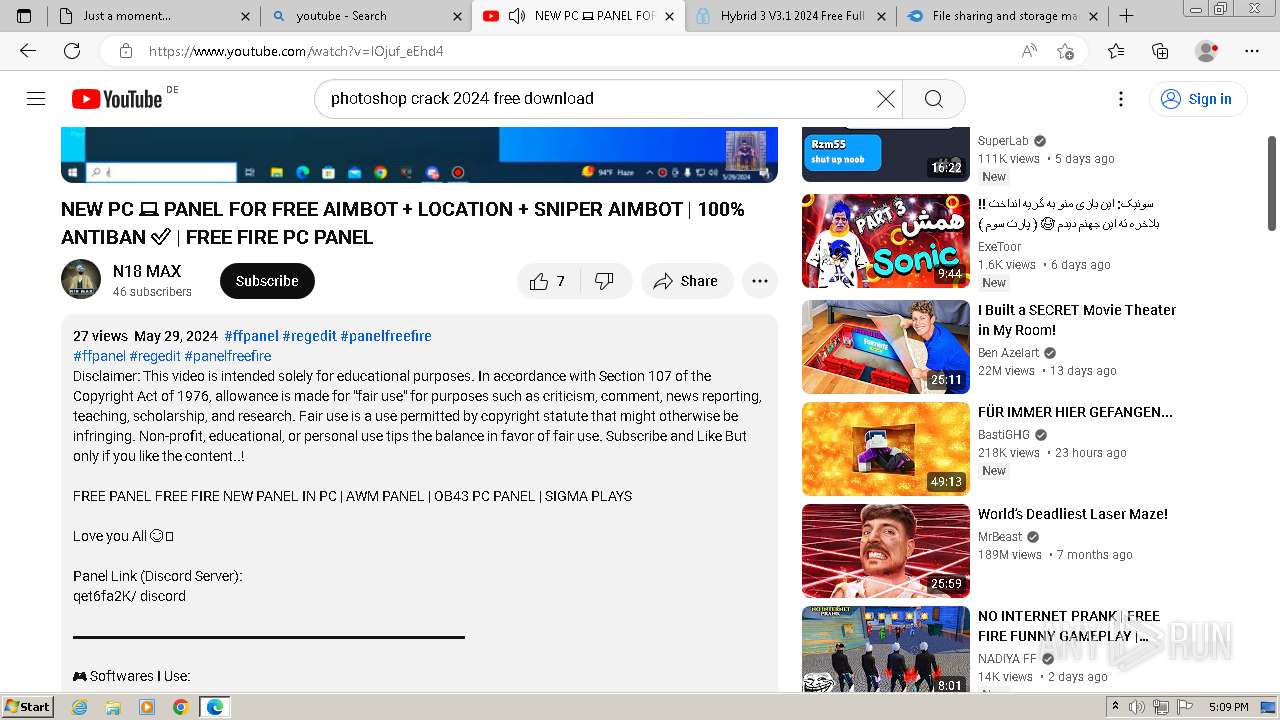The image size is (1280, 720).
Task: View site information lock icon
Action: coord(126,51)
